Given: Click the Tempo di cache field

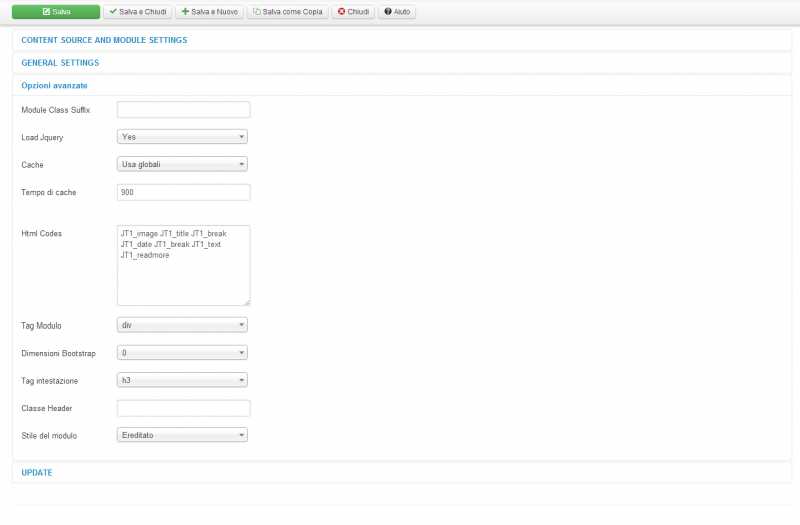Looking at the screenshot, I should (184, 192).
